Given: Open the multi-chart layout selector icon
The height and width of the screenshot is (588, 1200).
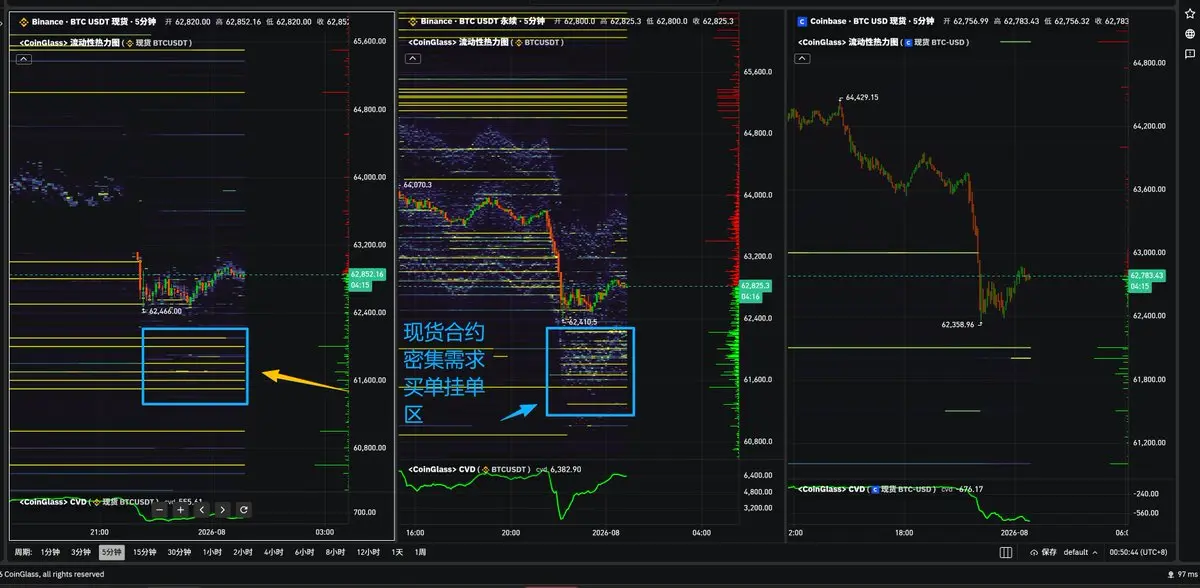Looking at the screenshot, I should pos(1007,552).
